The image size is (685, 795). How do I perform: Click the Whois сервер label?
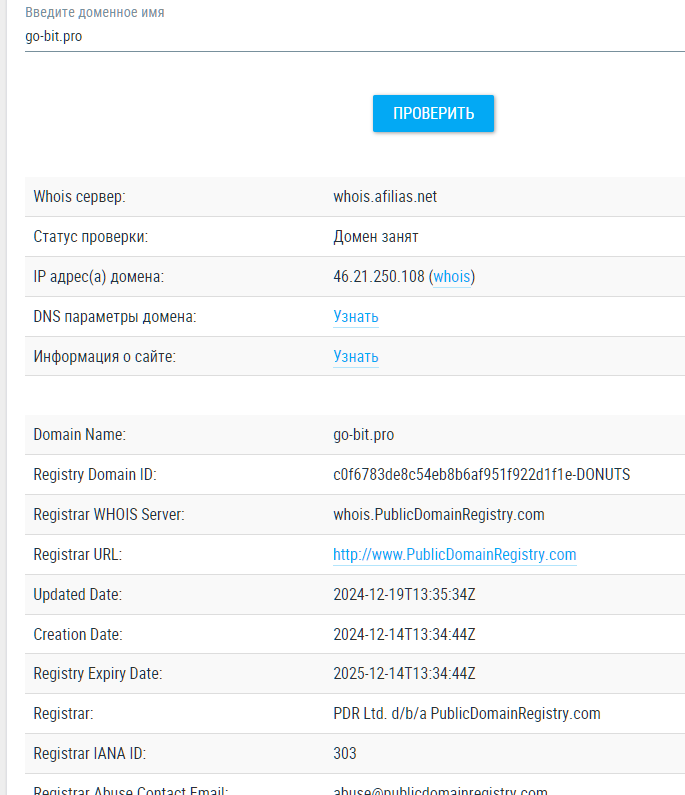[79, 197]
